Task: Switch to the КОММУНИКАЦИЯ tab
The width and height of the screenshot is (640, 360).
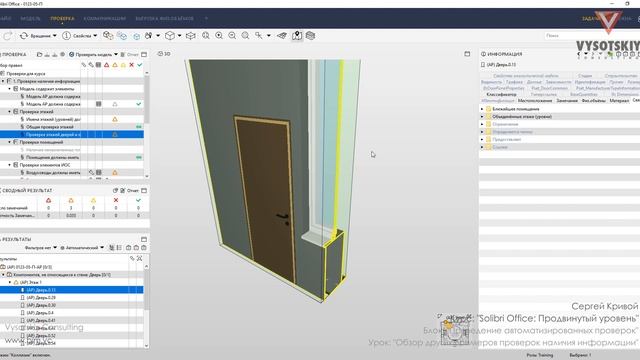Action: (104, 18)
